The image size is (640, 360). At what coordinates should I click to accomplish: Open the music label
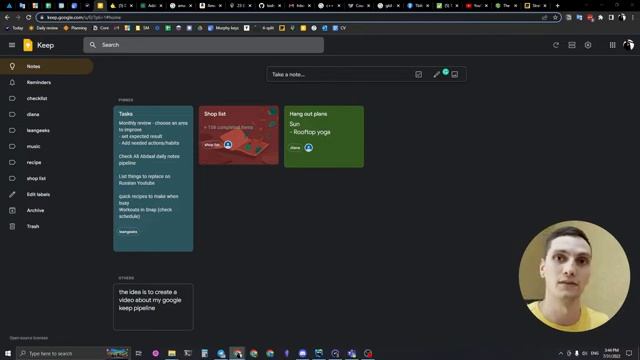coord(47,146)
